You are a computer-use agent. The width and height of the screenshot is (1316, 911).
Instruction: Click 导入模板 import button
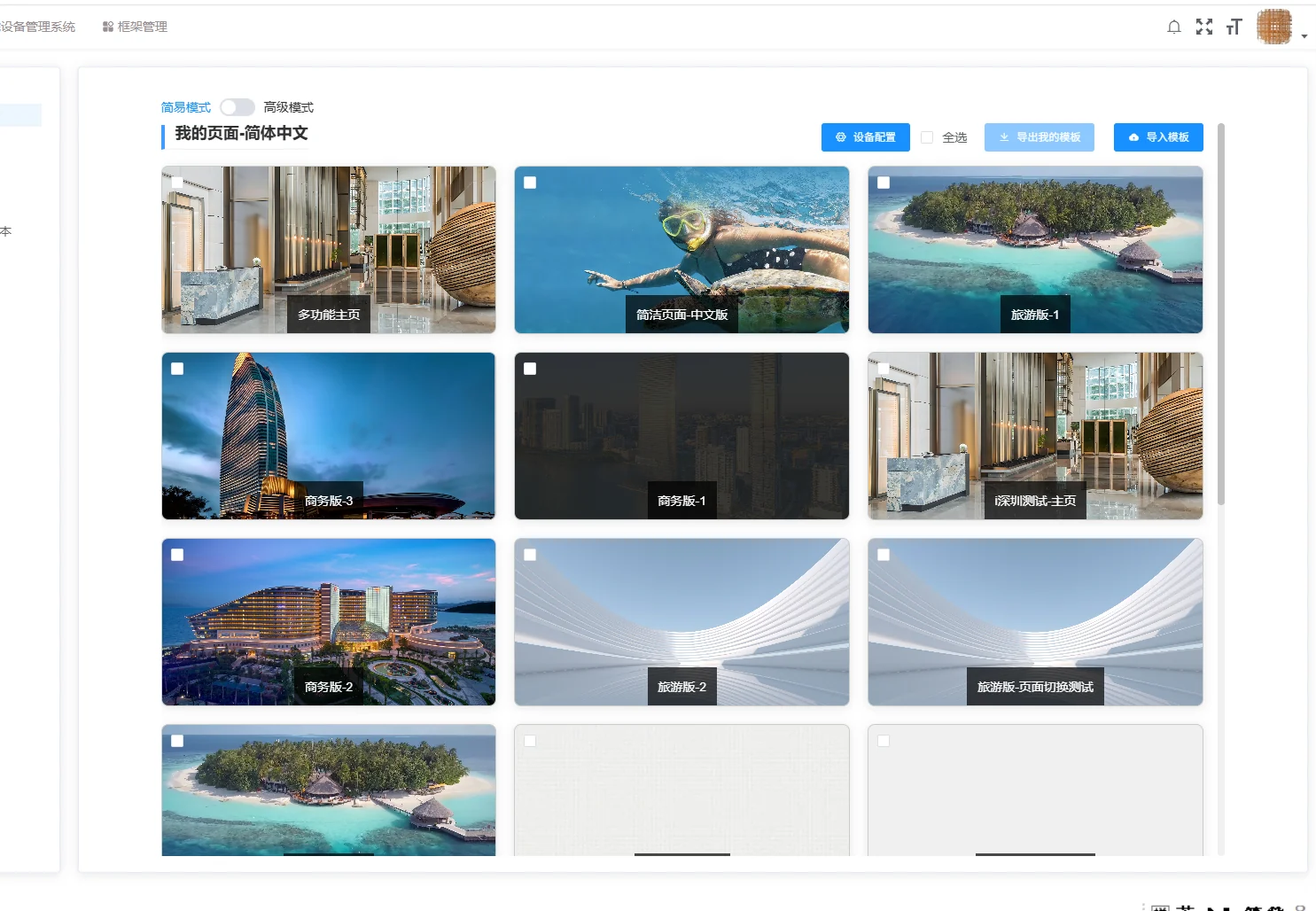1158,137
